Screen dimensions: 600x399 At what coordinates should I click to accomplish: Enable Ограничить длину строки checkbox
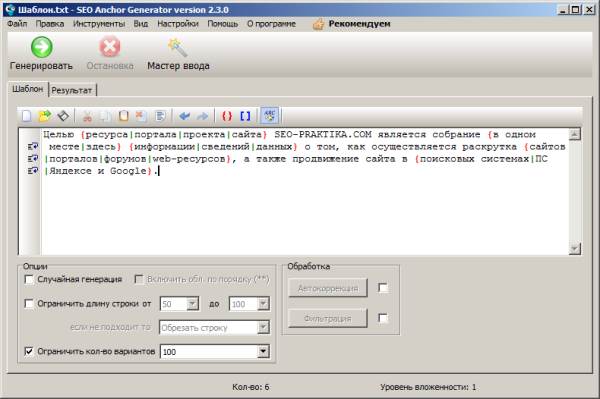tap(29, 304)
